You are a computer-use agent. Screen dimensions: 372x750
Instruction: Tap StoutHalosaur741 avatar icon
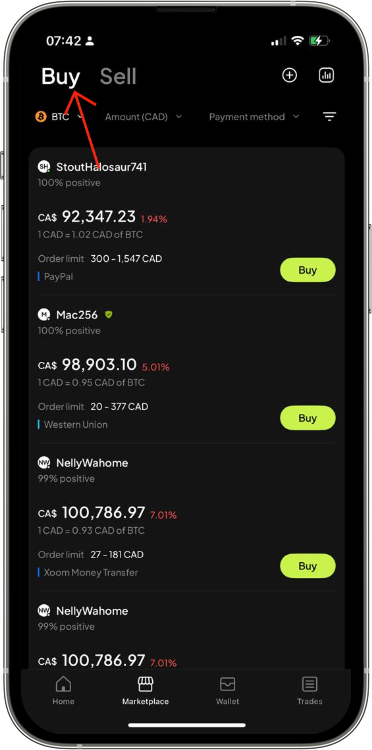click(44, 166)
